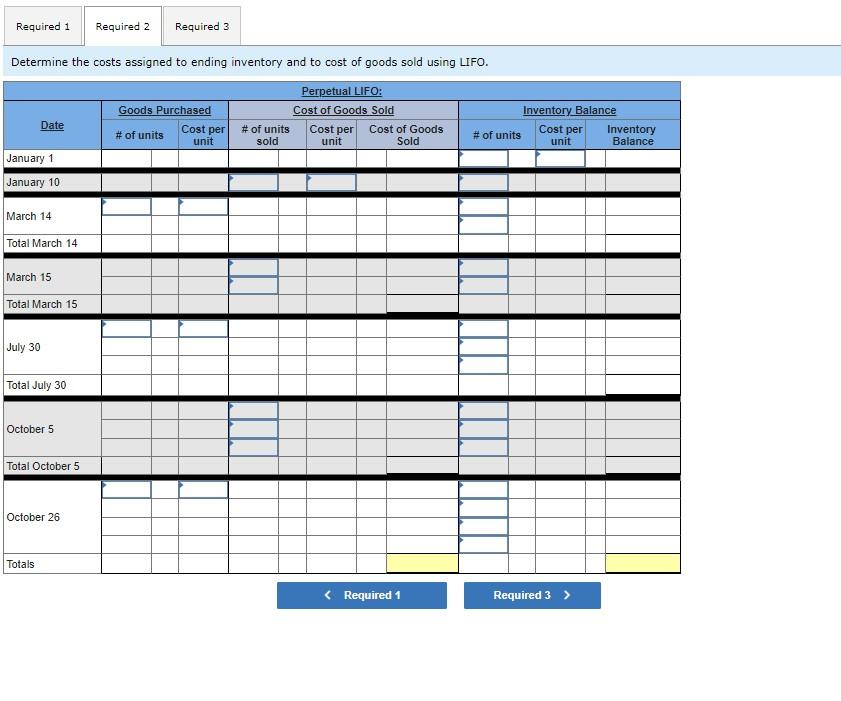
Task: Select March 14 first inventory units field
Action: coord(483,206)
